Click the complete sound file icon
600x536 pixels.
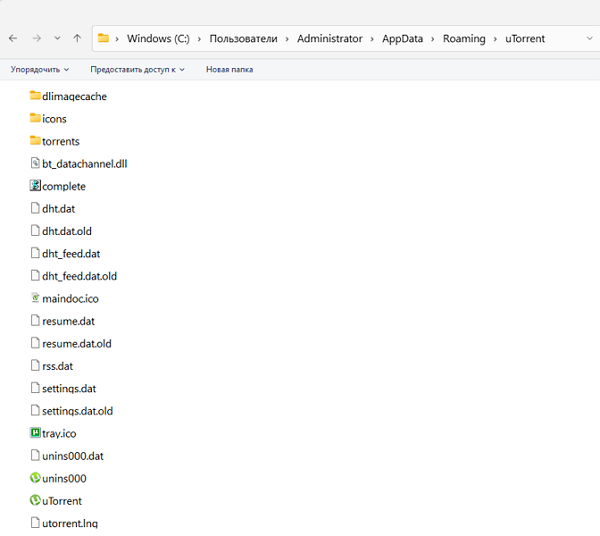coord(35,186)
